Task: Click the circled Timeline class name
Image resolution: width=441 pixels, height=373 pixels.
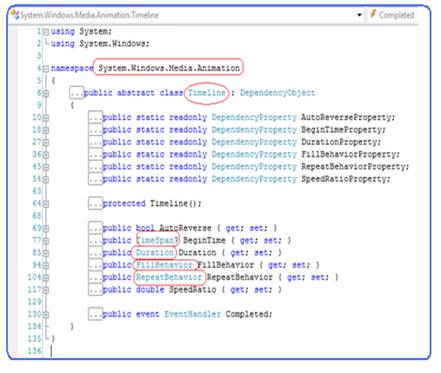Action: [x=207, y=93]
